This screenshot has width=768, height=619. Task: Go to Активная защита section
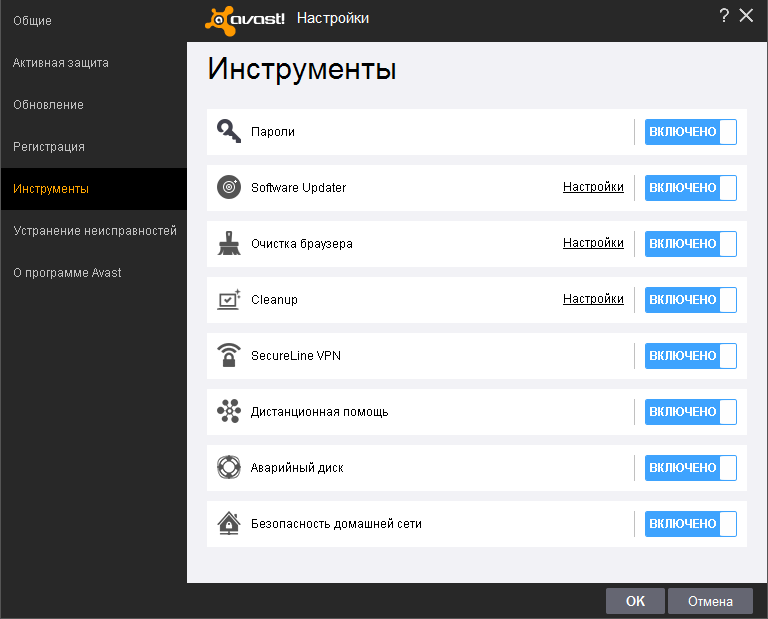click(x=61, y=63)
